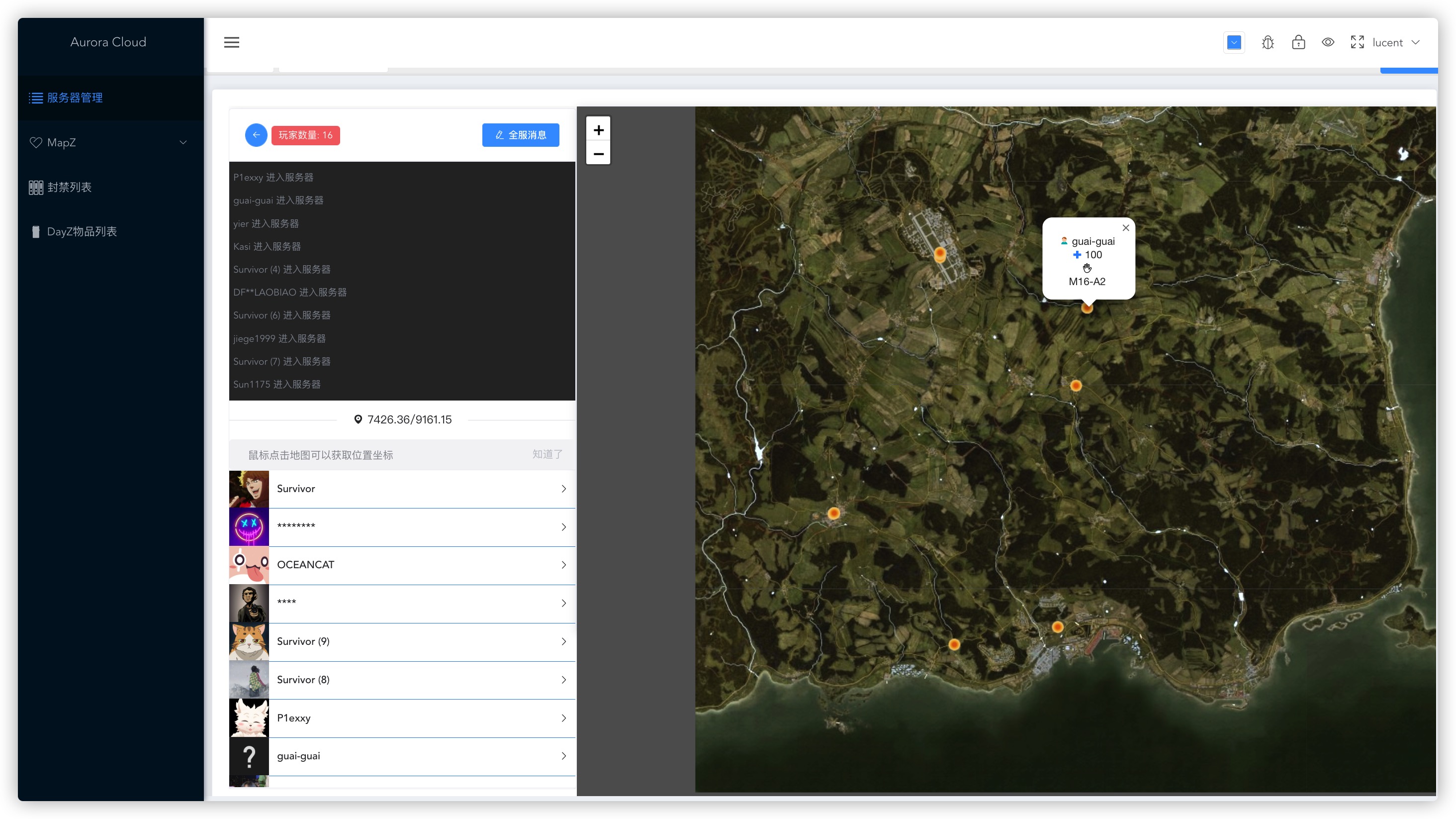Image resolution: width=1456 pixels, height=819 pixels.
Task: Zoom in the map with plus button
Action: (598, 130)
